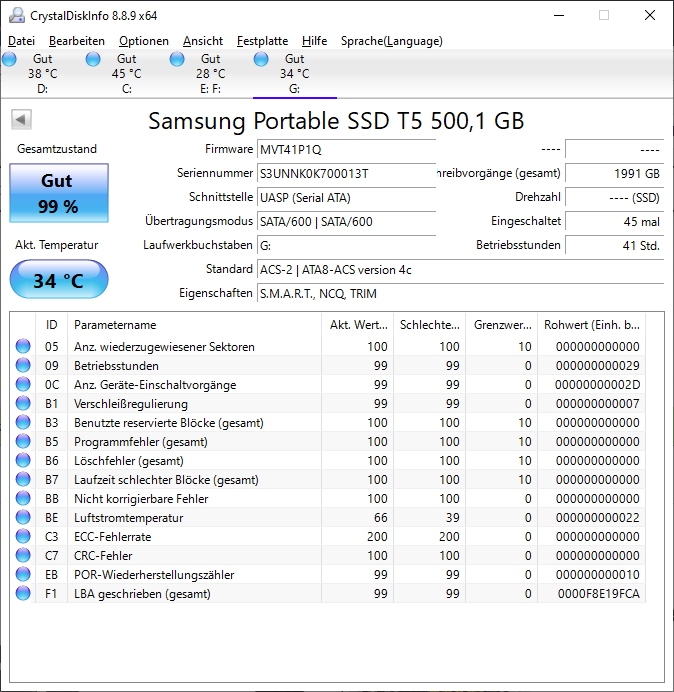The width and height of the screenshot is (674, 692).
Task: Select the E: F: drive status circle
Action: (x=177, y=59)
